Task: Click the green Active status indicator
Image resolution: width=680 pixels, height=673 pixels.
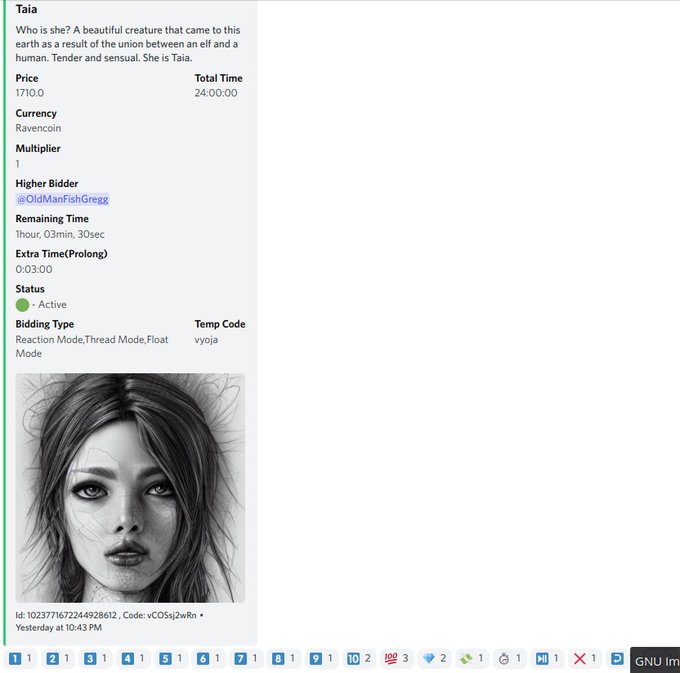Action: (x=22, y=305)
